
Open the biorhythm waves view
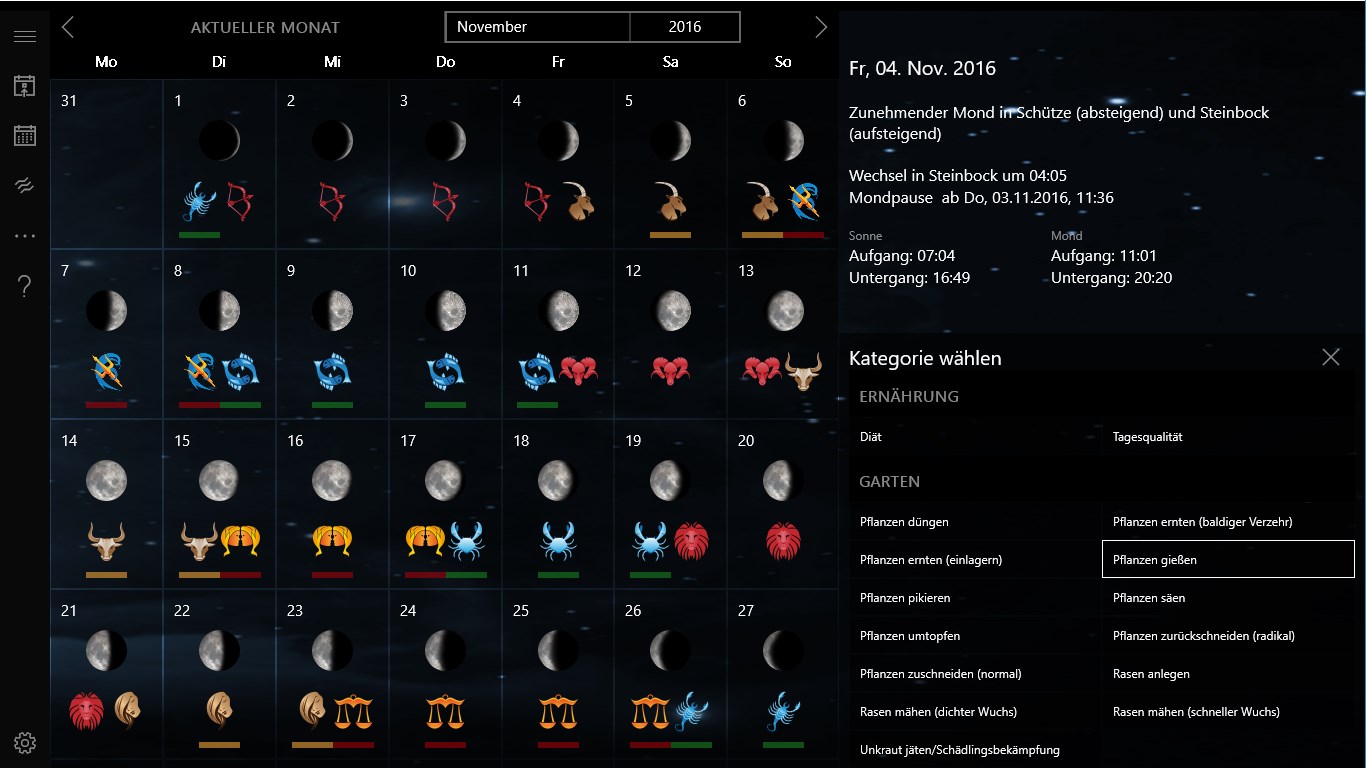click(24, 185)
